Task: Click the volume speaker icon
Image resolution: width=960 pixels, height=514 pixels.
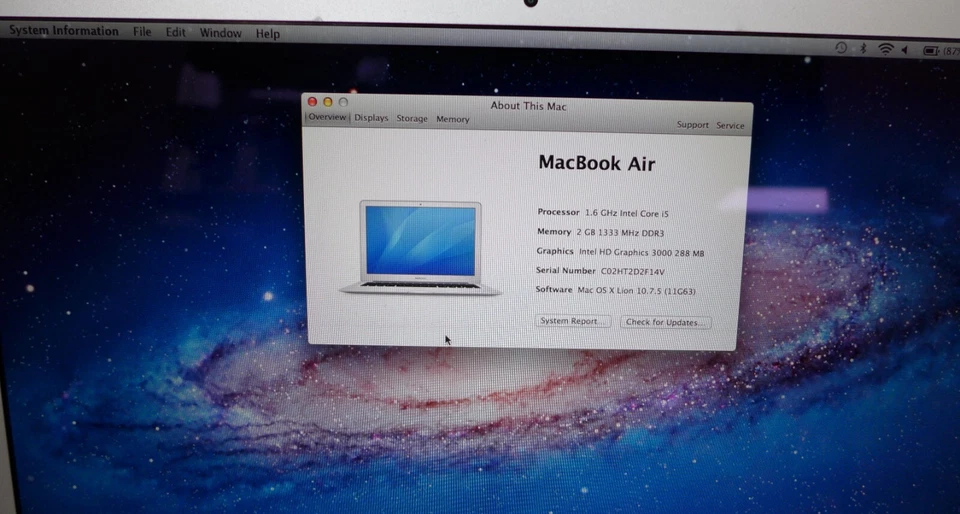Action: click(x=905, y=51)
